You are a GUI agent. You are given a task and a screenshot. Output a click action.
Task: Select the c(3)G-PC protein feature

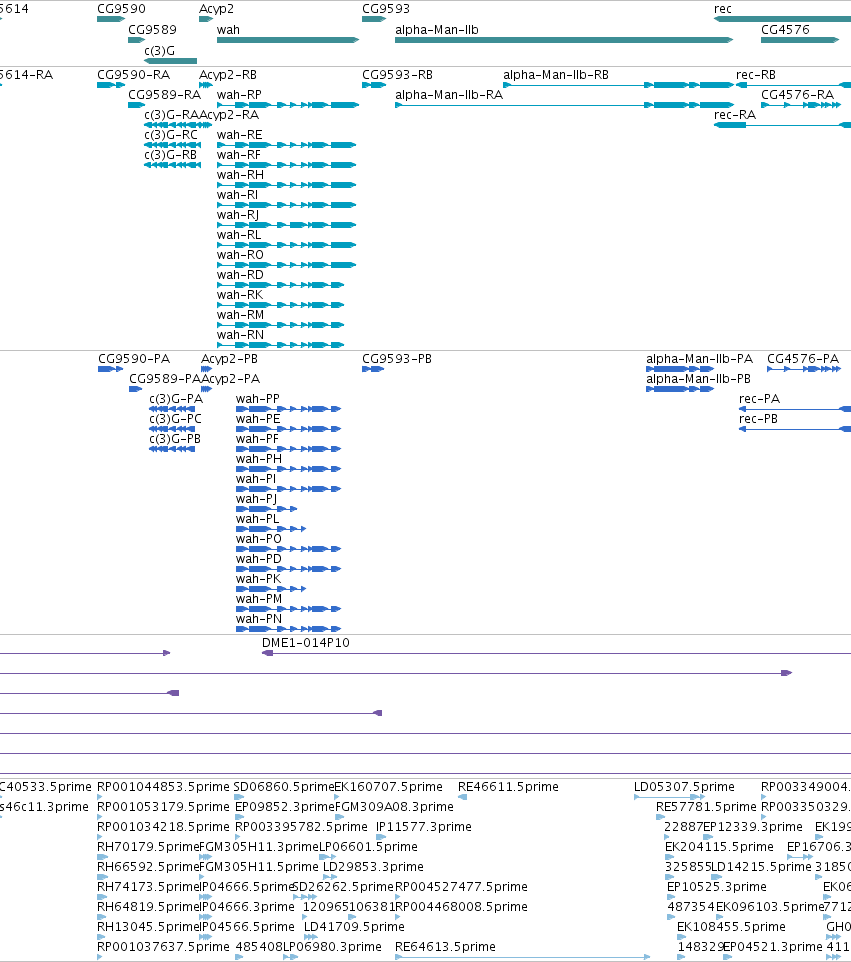coord(172,429)
